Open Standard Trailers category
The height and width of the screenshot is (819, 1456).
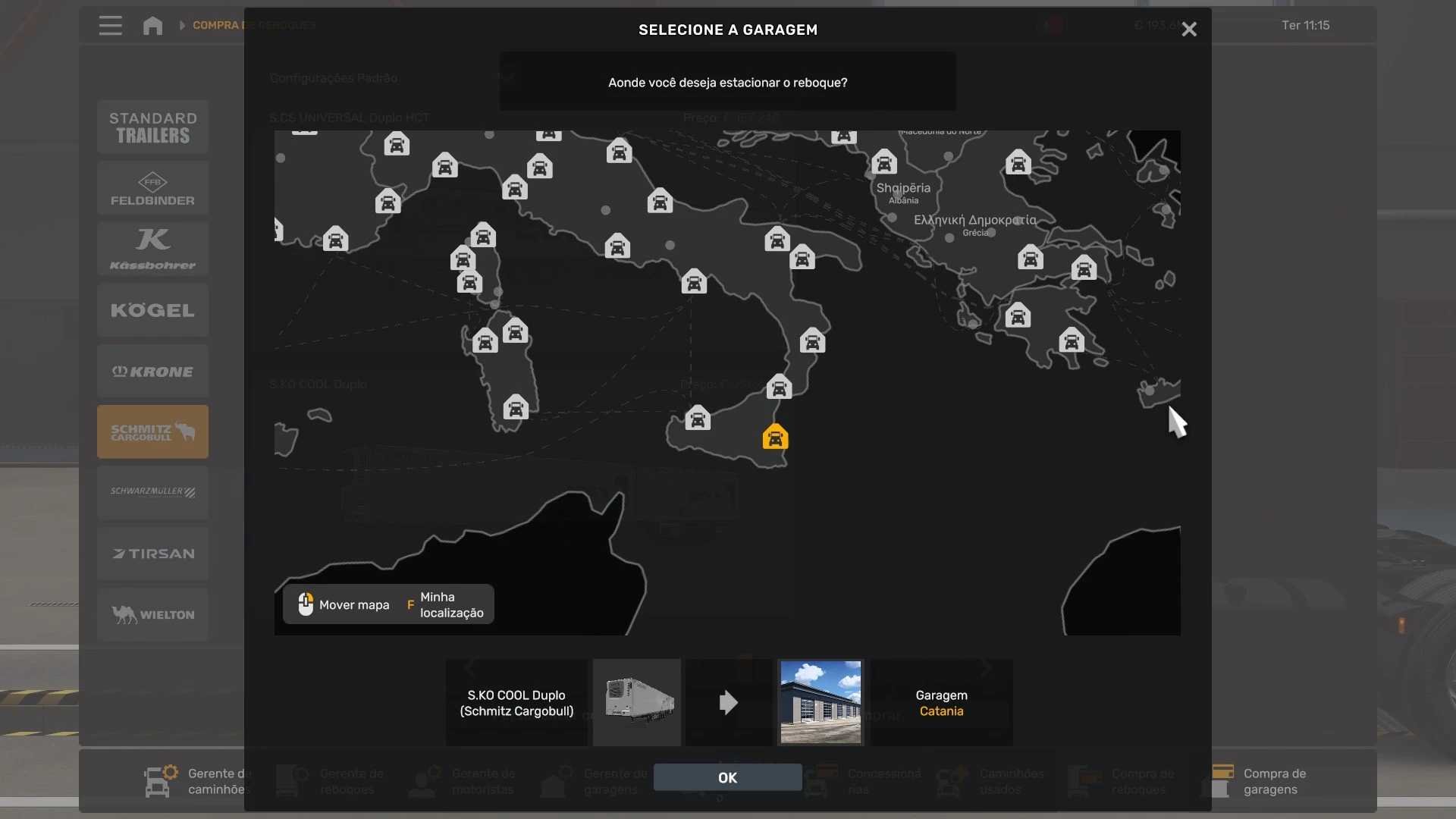152,127
